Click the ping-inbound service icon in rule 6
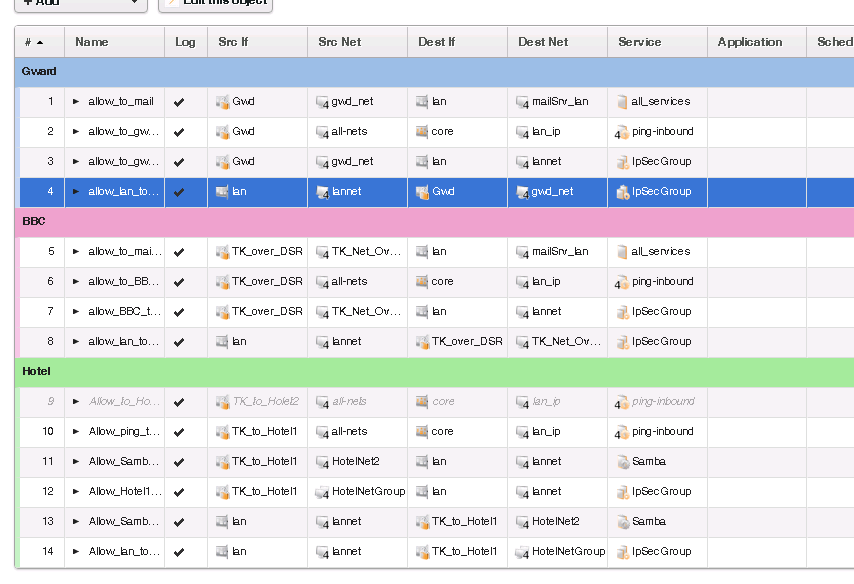Image resolution: width=854 pixels, height=584 pixels. tap(622, 282)
